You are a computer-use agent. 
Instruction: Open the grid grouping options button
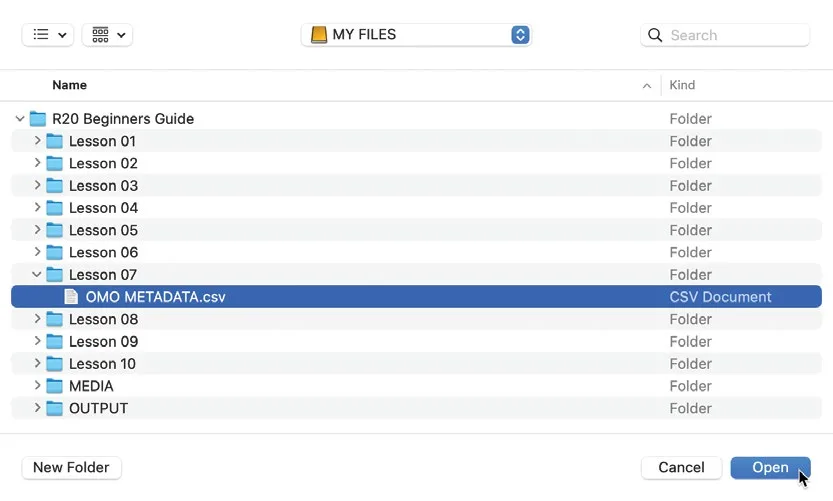(x=107, y=35)
